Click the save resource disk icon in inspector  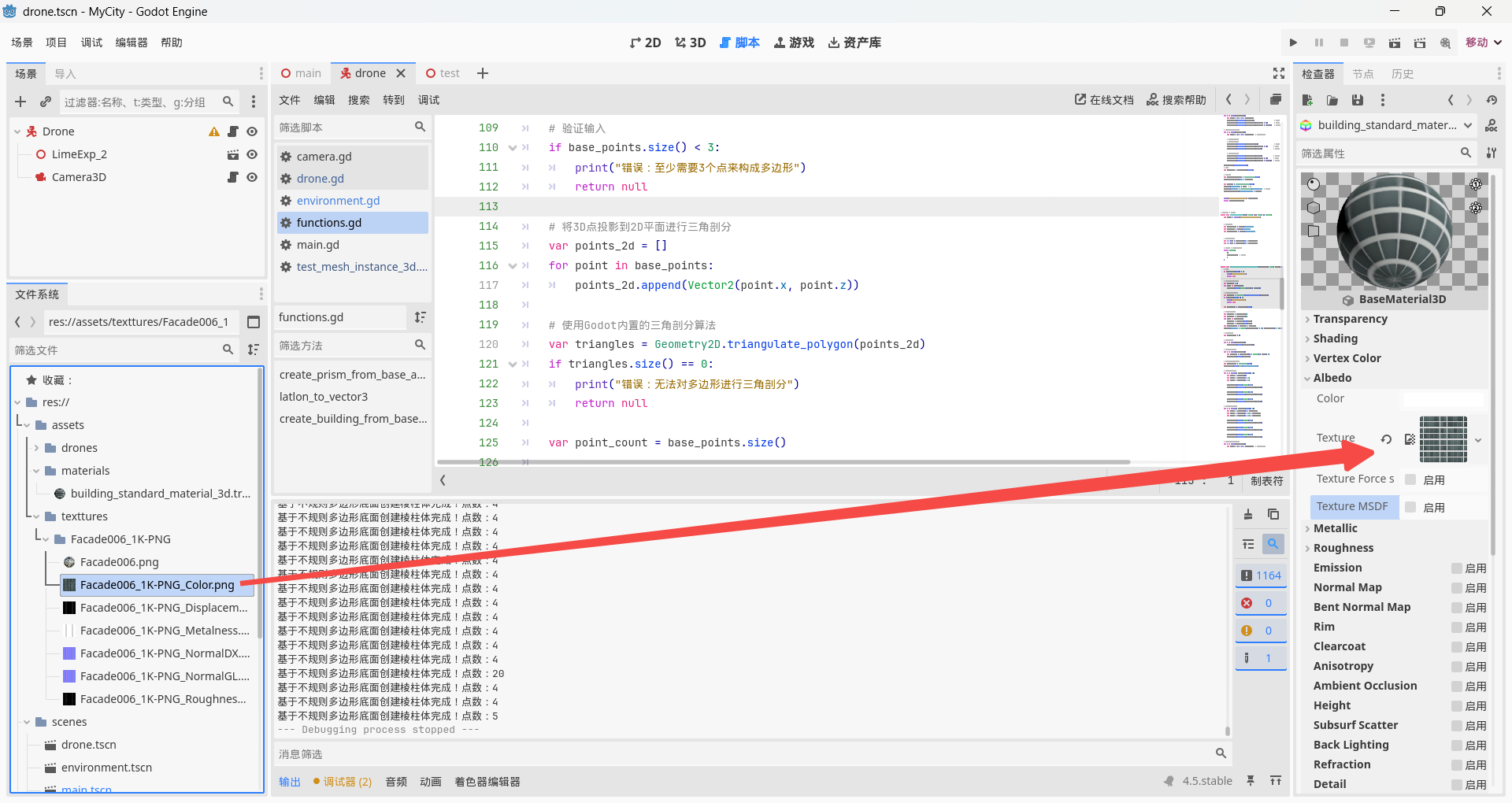tap(1358, 100)
